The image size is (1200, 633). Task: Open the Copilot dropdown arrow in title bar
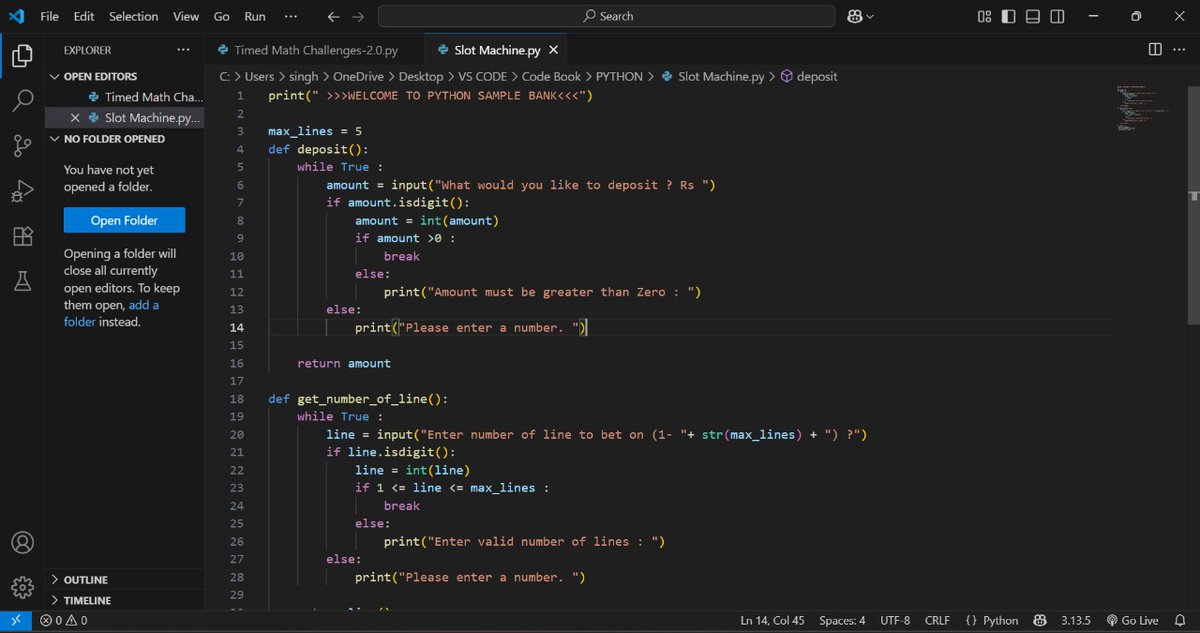pyautogui.click(x=870, y=16)
